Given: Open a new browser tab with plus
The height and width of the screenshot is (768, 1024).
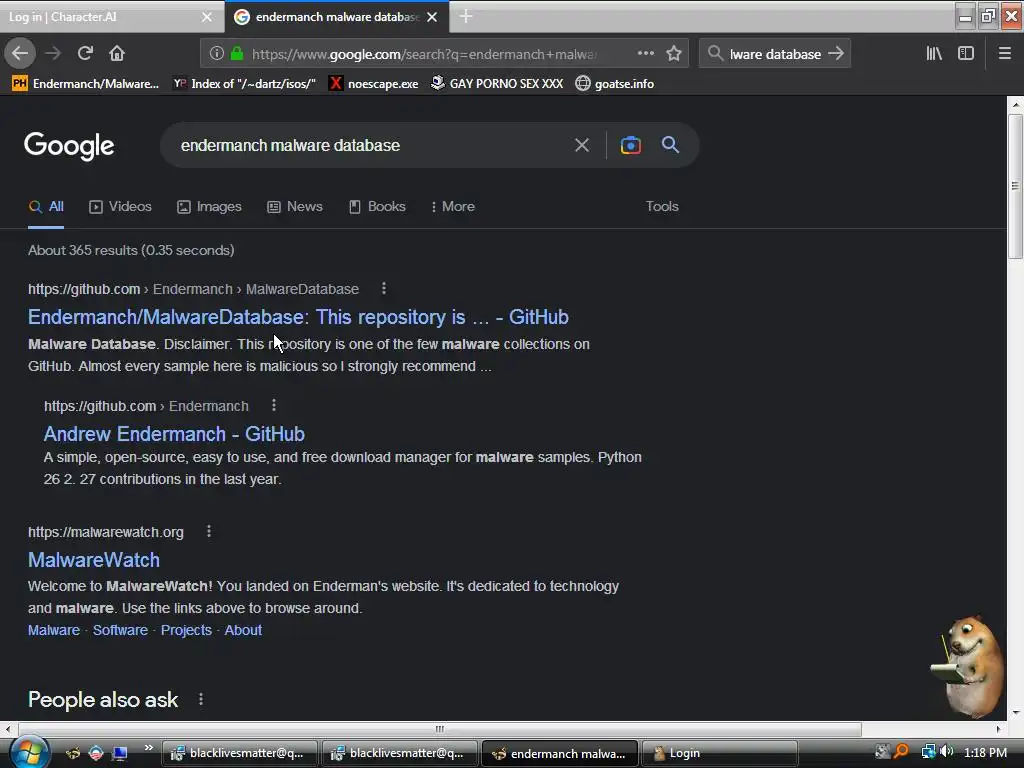Looking at the screenshot, I should click(466, 16).
